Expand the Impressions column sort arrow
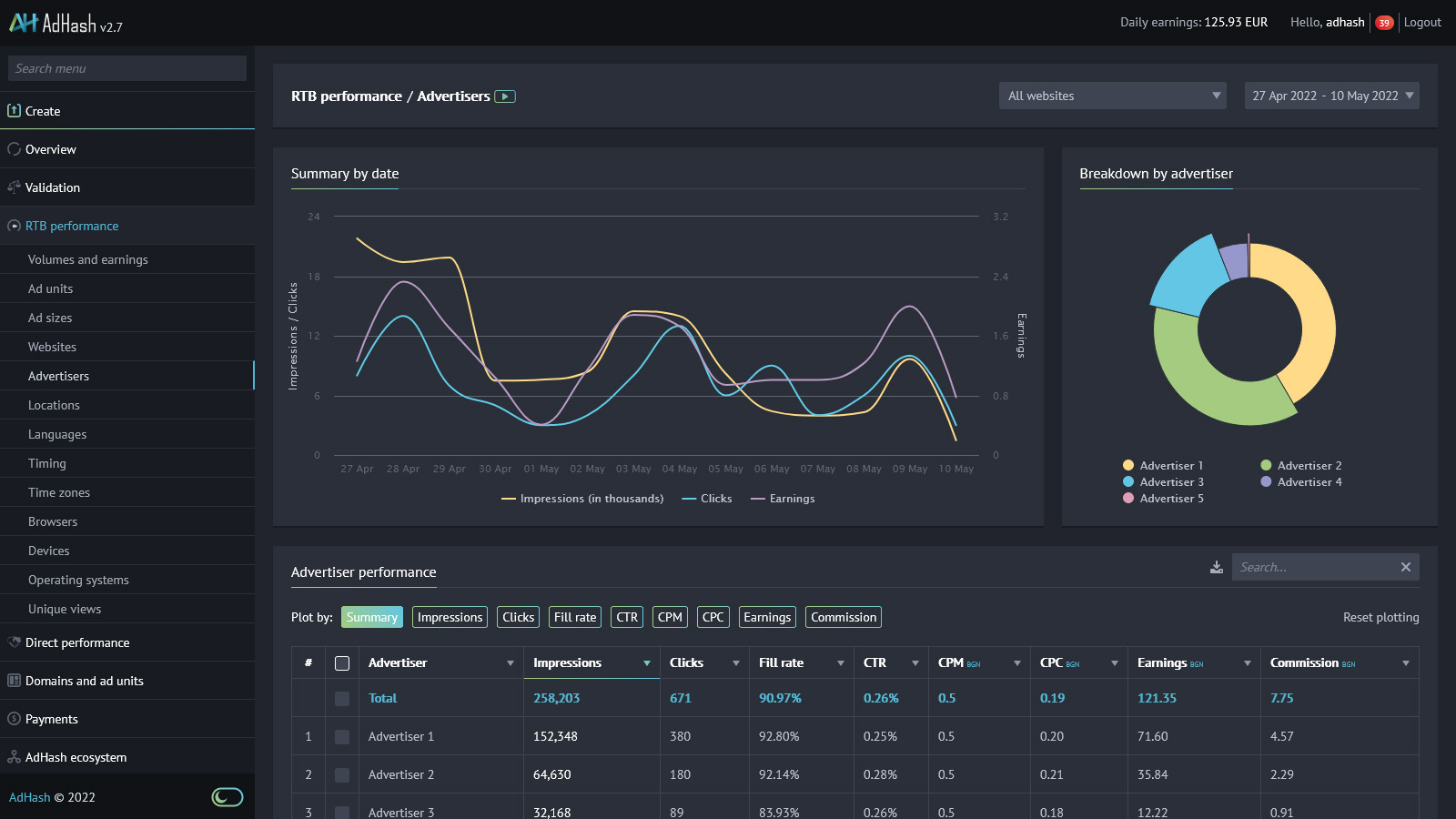This screenshot has height=819, width=1456. 647,663
